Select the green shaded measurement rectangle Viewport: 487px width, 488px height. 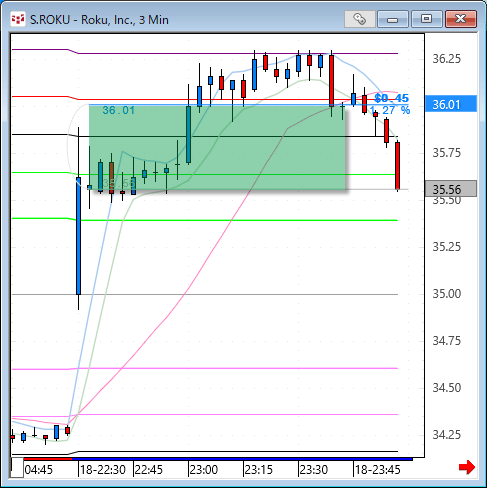[x=217, y=147]
